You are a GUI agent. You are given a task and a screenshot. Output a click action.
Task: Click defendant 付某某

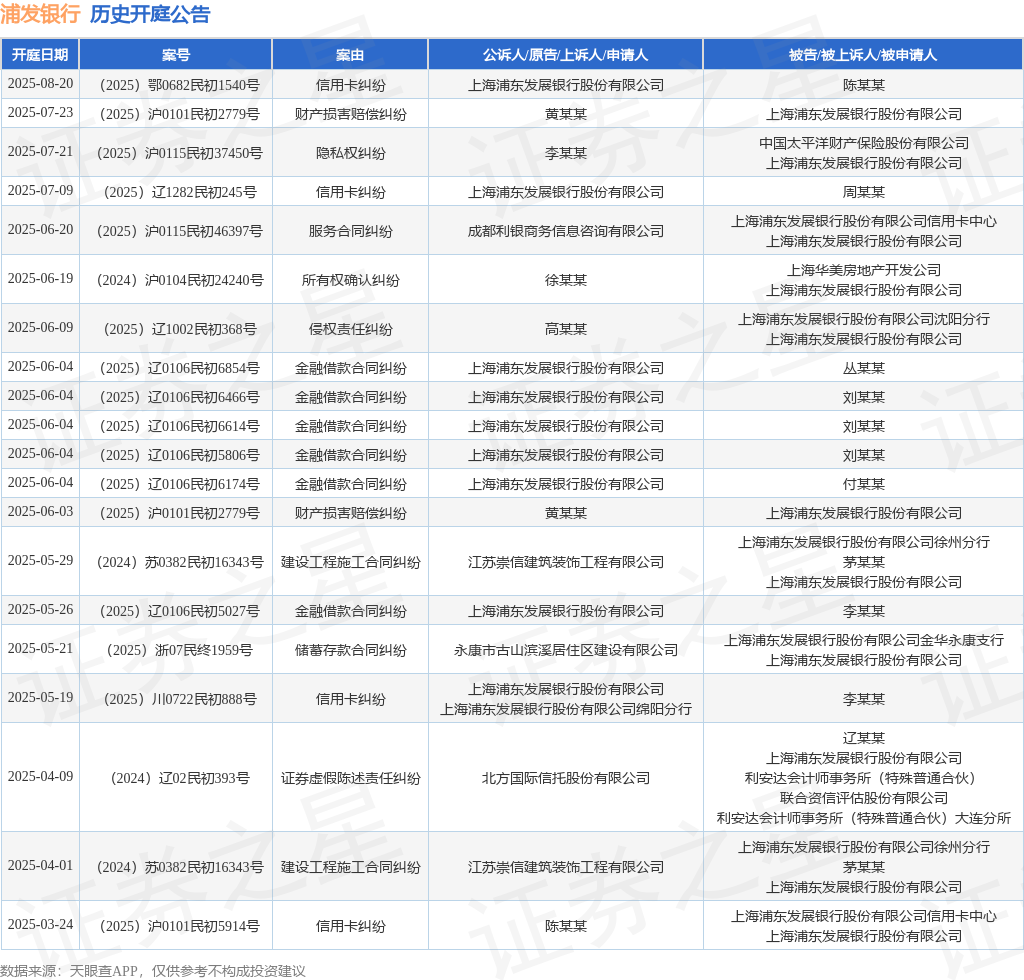coord(863,484)
